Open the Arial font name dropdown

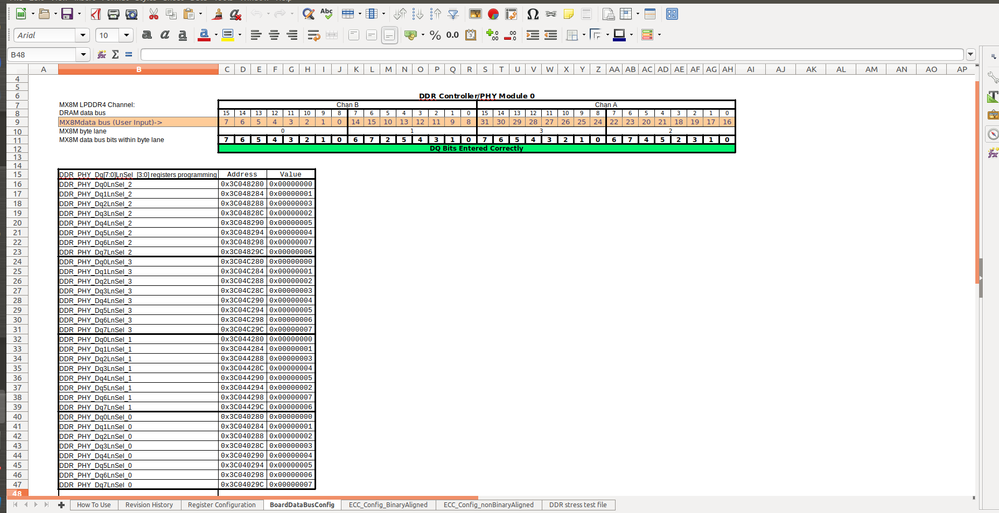pos(83,36)
